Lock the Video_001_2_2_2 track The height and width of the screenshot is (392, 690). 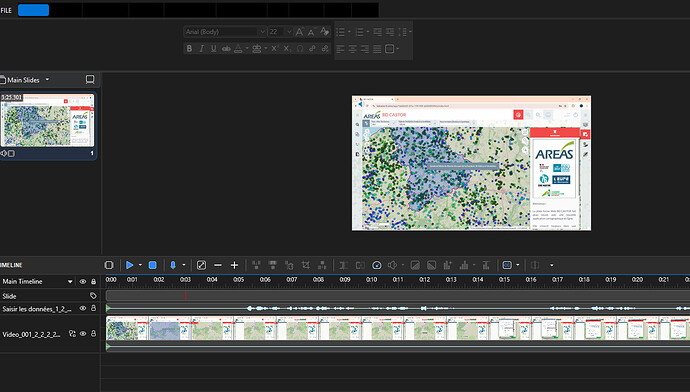click(x=93, y=334)
